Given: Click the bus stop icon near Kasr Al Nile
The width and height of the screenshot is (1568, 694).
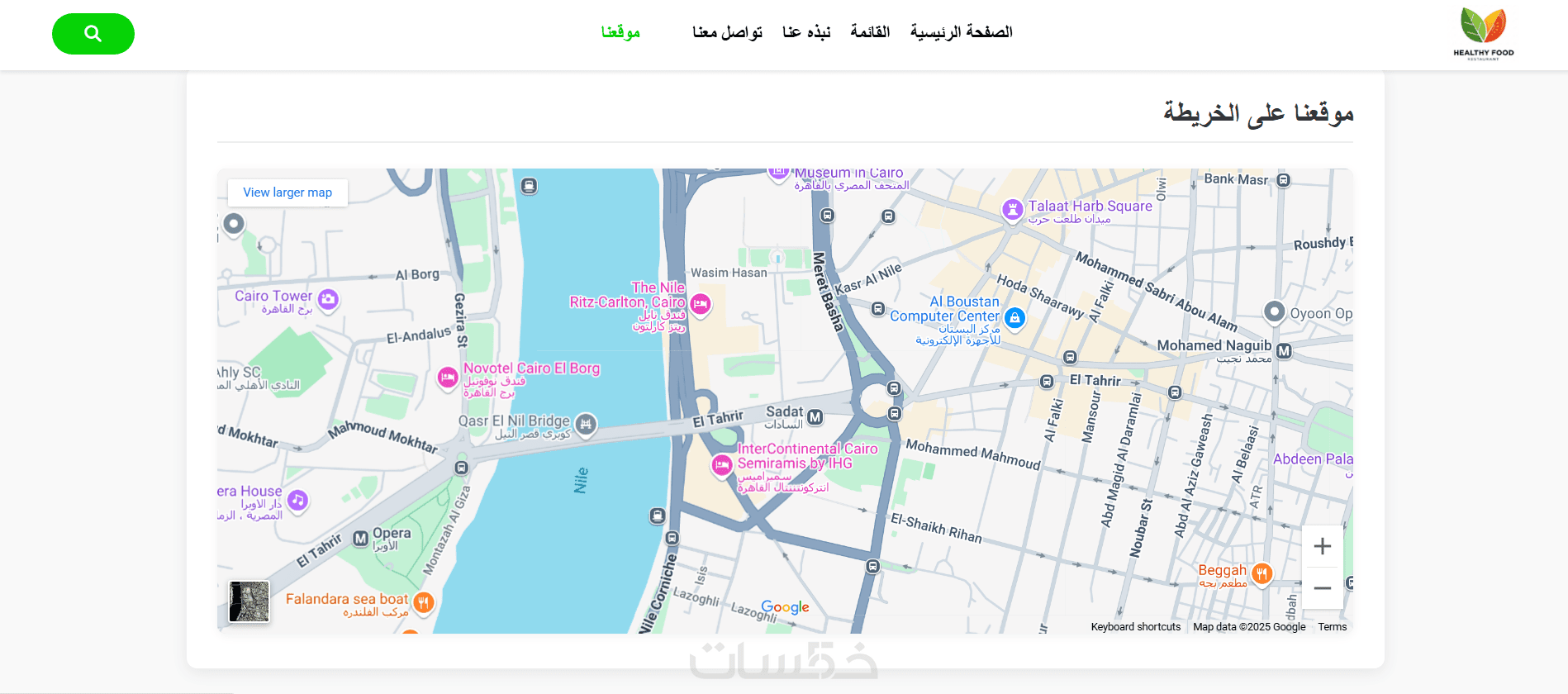Looking at the screenshot, I should tap(878, 309).
